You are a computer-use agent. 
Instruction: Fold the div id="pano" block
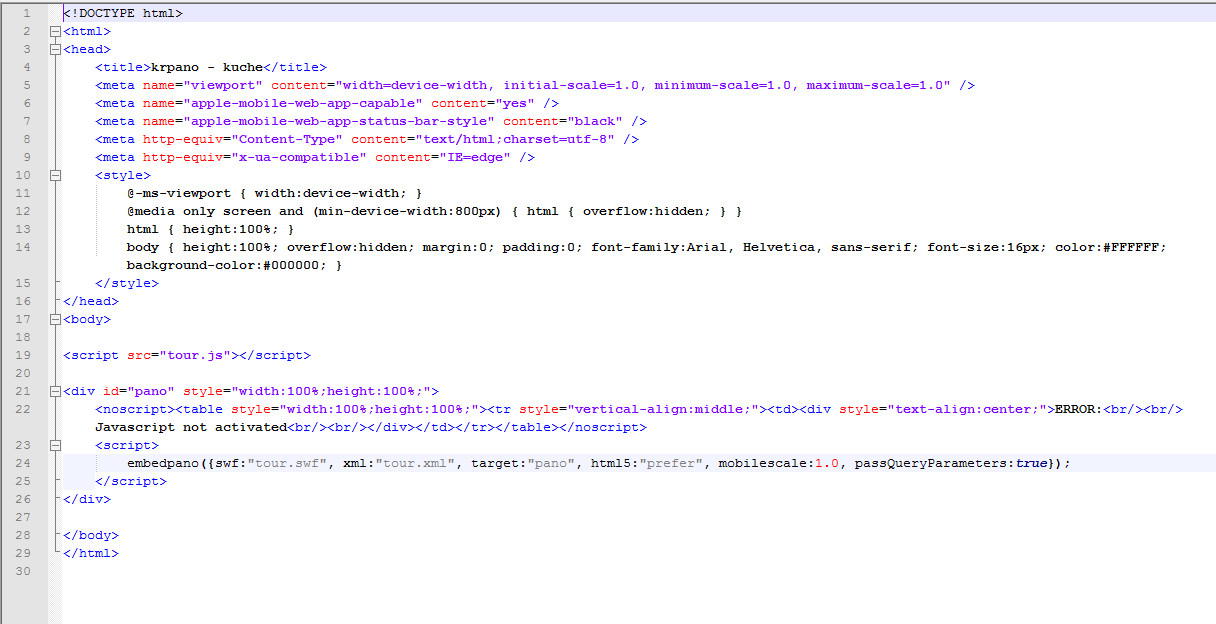tap(55, 391)
